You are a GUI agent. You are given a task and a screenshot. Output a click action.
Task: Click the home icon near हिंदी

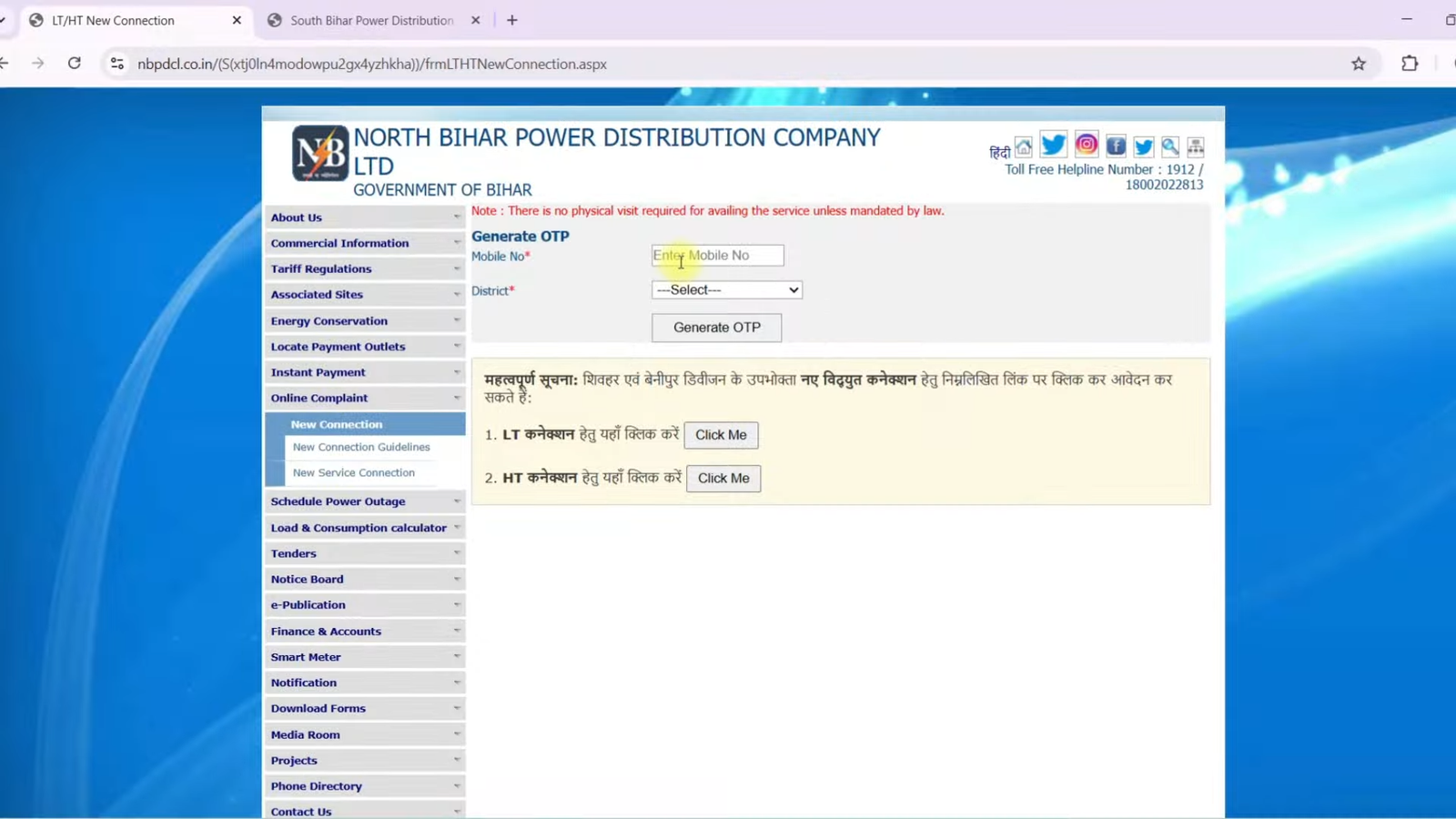click(1024, 145)
